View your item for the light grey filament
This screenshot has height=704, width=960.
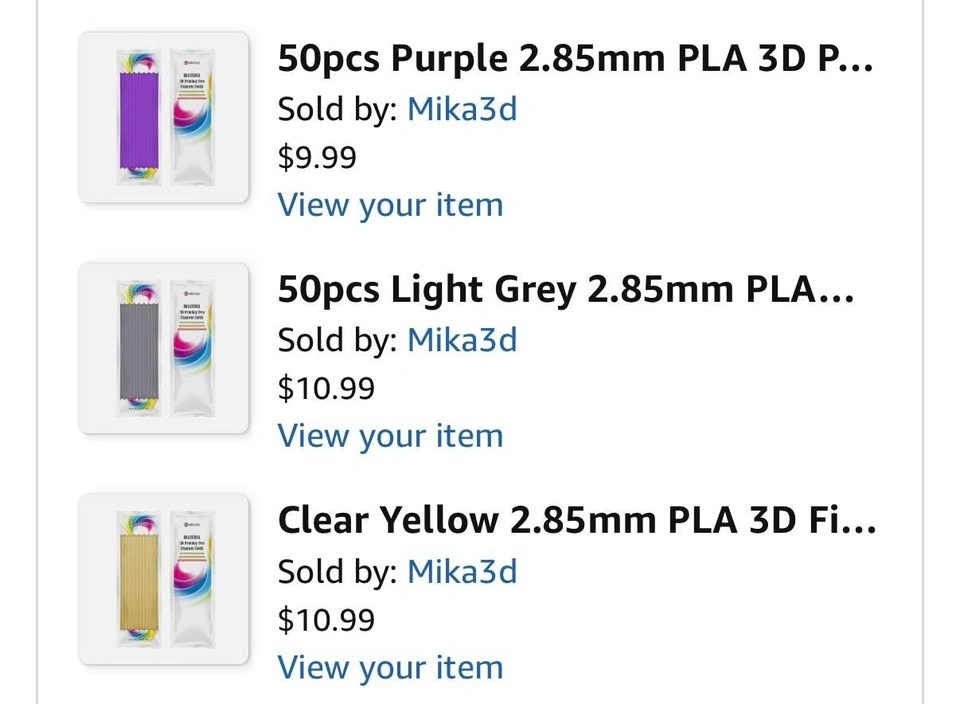coord(390,436)
